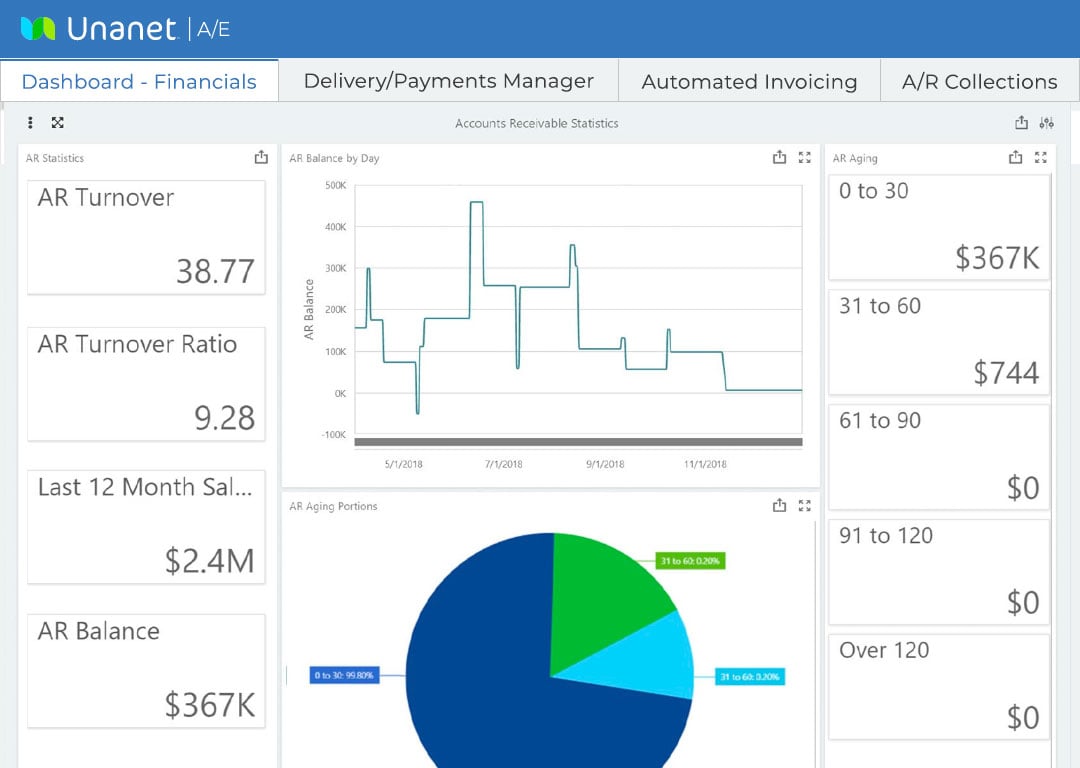The image size is (1080, 768).
Task: Click the 11/1/2018 axis label
Action: point(705,464)
